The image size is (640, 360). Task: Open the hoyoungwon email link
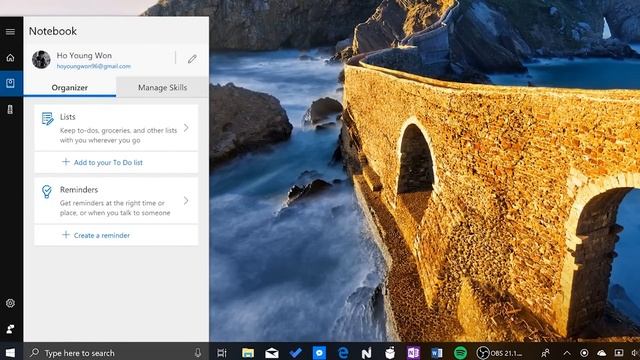click(x=93, y=66)
